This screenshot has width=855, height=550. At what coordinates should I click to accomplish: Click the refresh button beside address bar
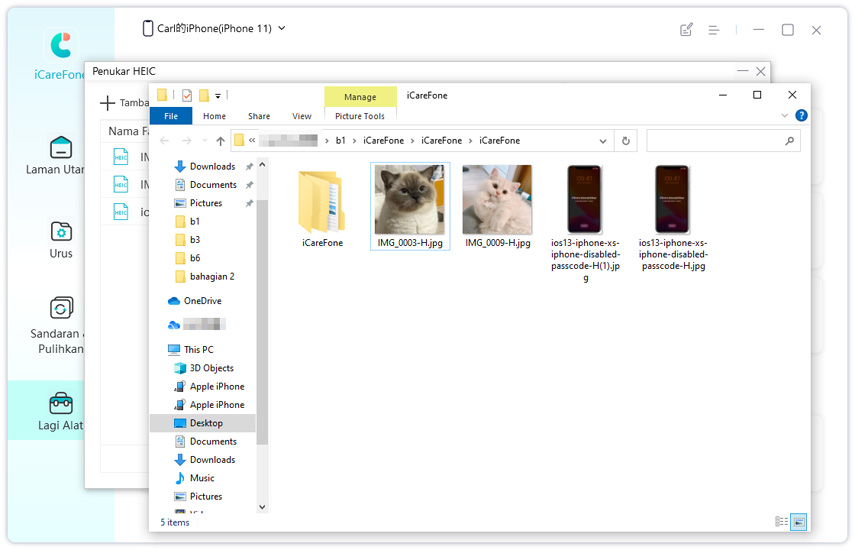pyautogui.click(x=626, y=141)
